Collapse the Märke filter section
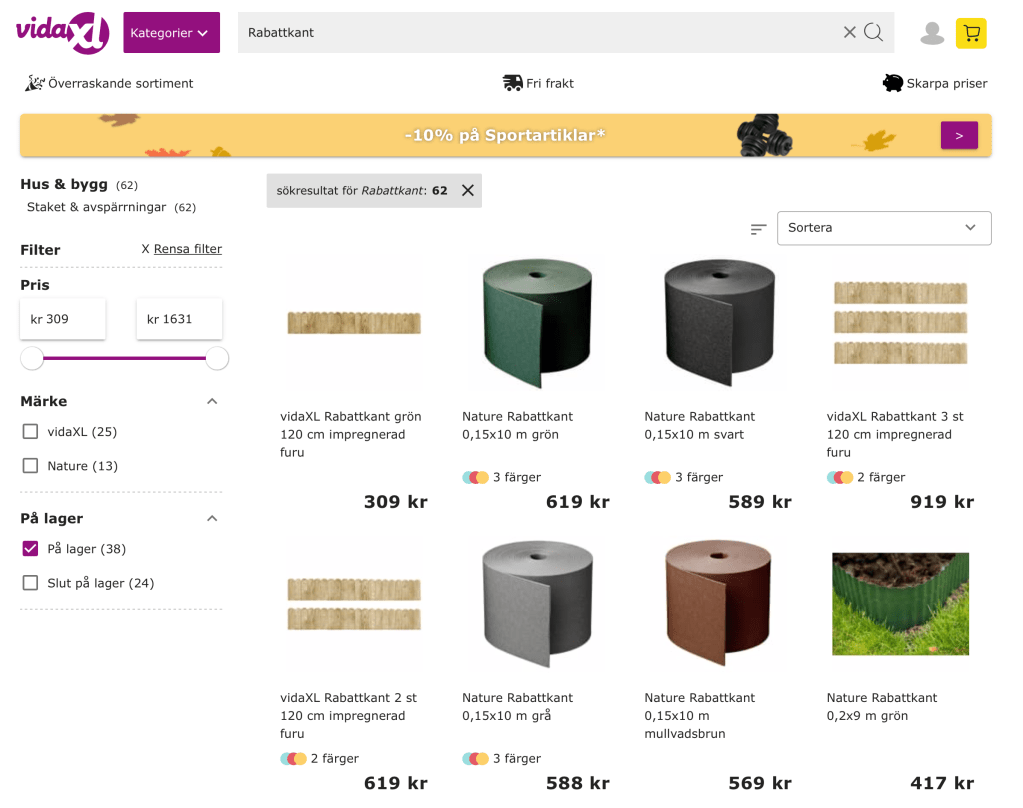The height and width of the screenshot is (808, 1023). point(212,401)
